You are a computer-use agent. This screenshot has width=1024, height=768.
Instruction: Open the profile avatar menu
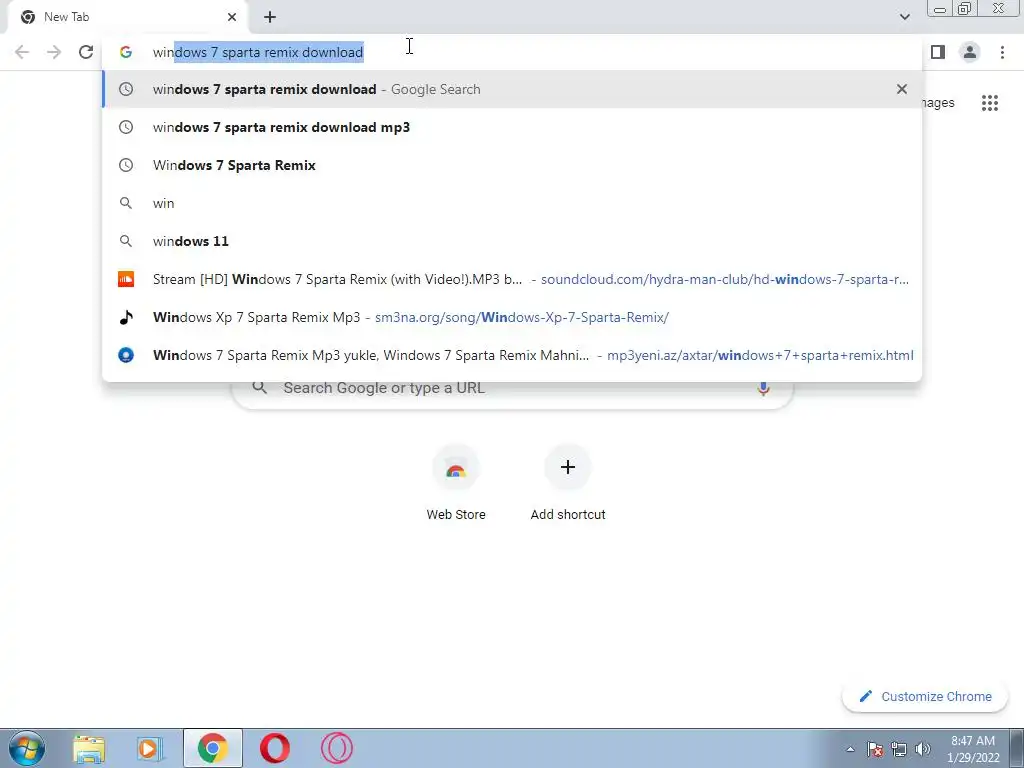click(x=970, y=52)
